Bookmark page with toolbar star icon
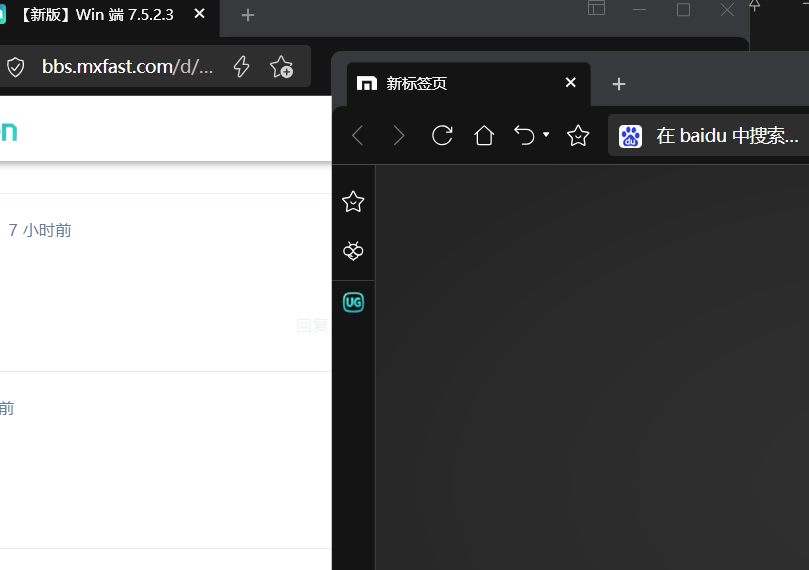 pyautogui.click(x=578, y=136)
